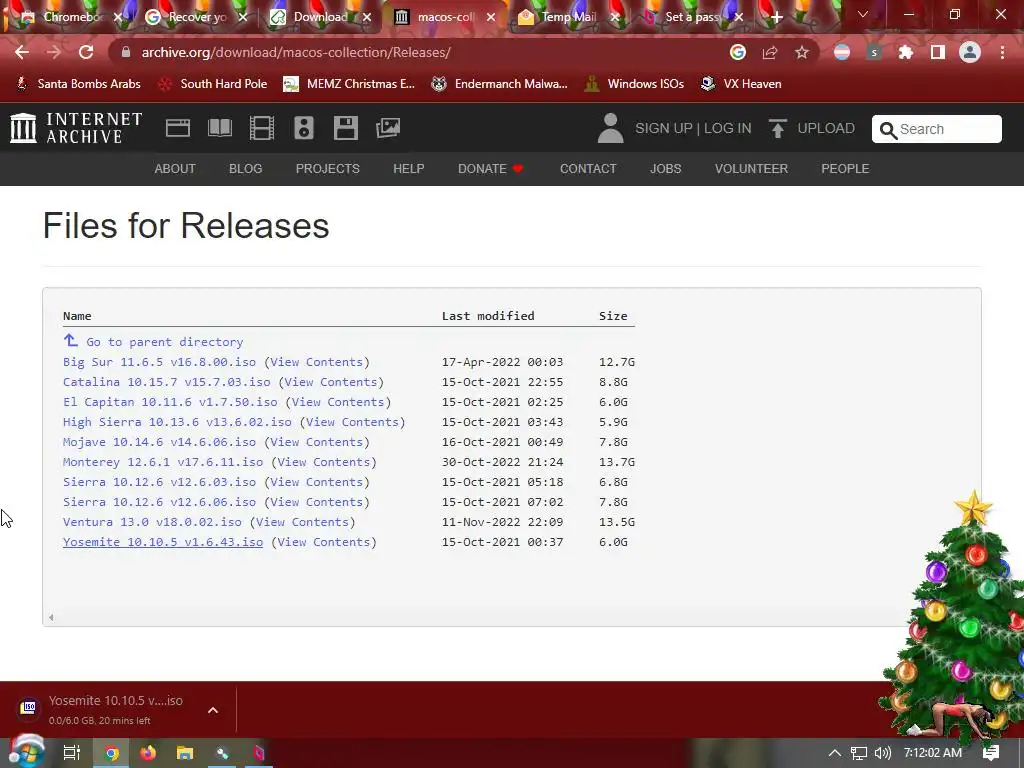This screenshot has height=768, width=1024.
Task: Open new tab with plus icon
Action: 776,18
